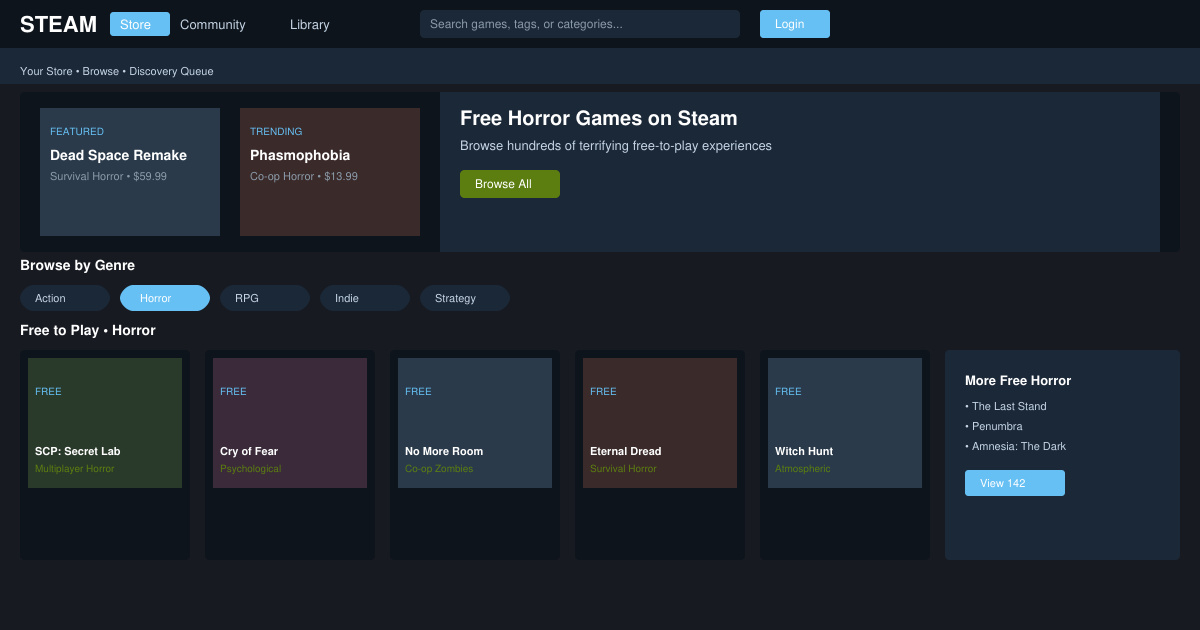Click the terrifying free-to-play experiences description
Image resolution: width=1200 pixels, height=630 pixels.
pos(616,146)
